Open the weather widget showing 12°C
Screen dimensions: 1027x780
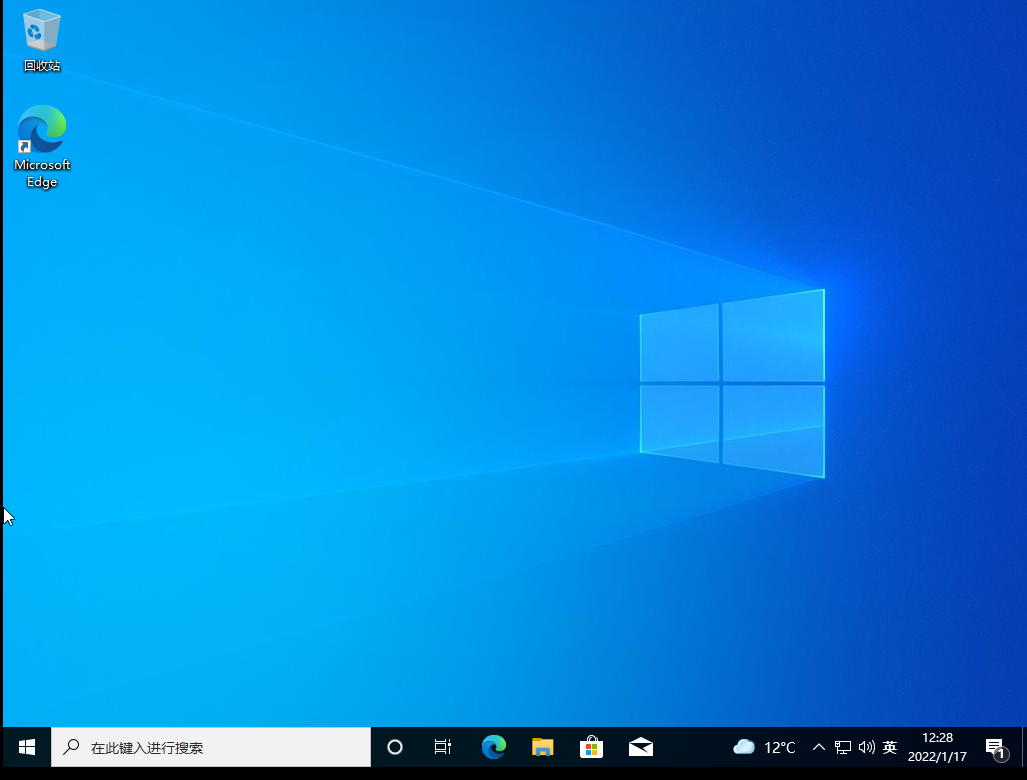pos(764,747)
